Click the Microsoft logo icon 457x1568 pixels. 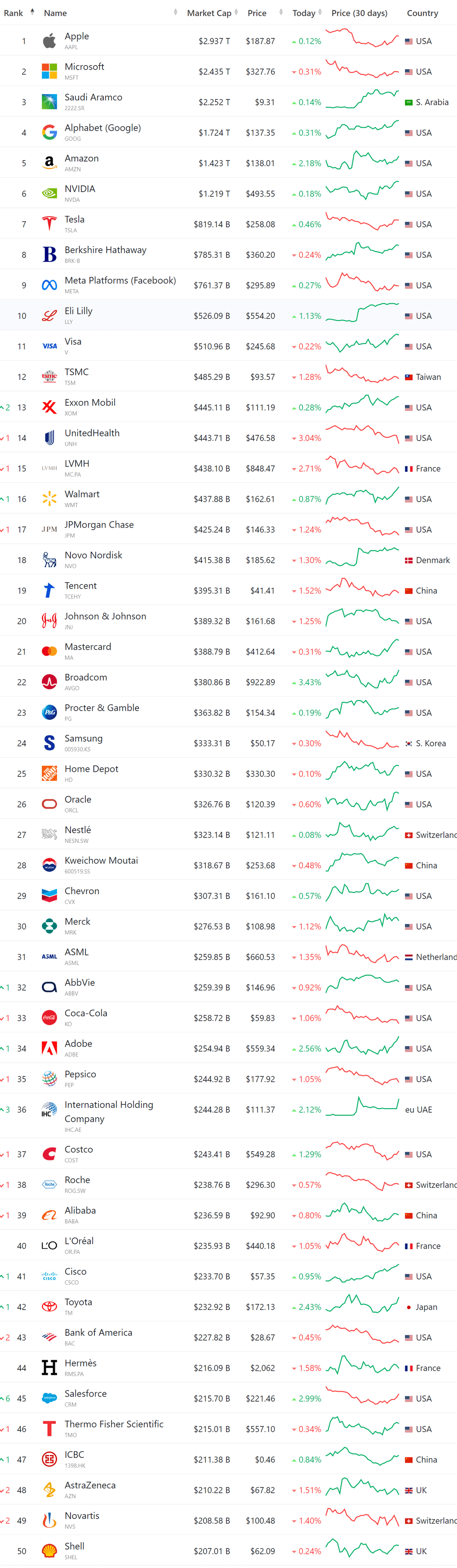(50, 72)
